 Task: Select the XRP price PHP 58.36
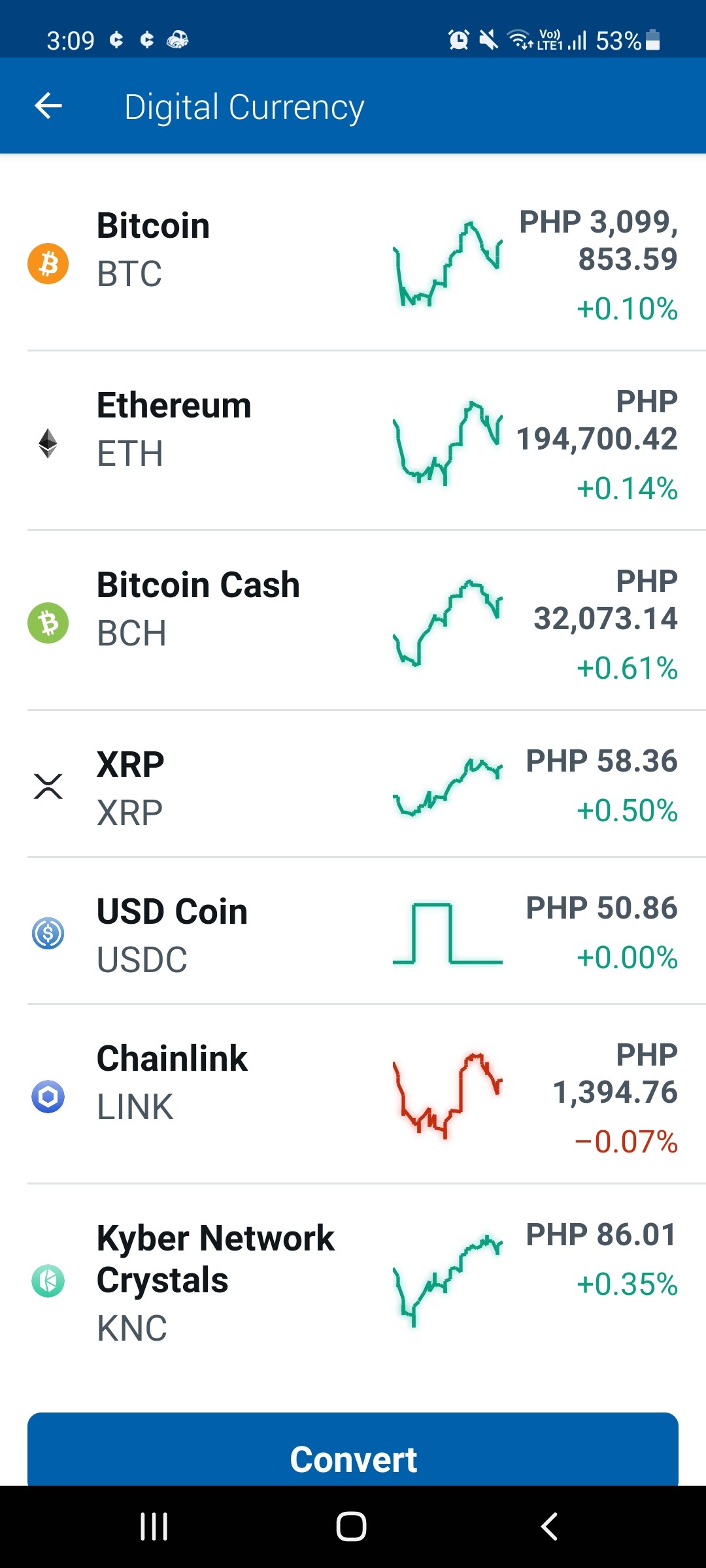(x=601, y=761)
